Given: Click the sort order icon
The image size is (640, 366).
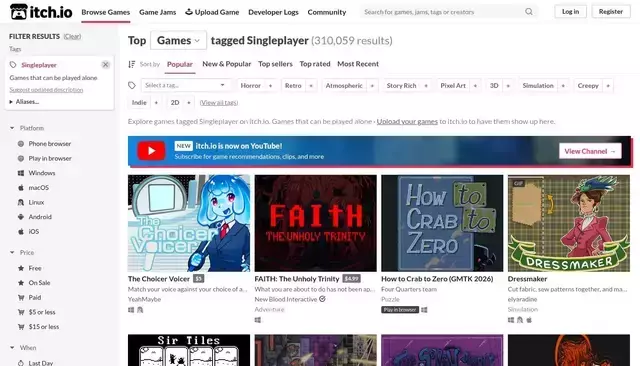Looking at the screenshot, I should [x=131, y=64].
